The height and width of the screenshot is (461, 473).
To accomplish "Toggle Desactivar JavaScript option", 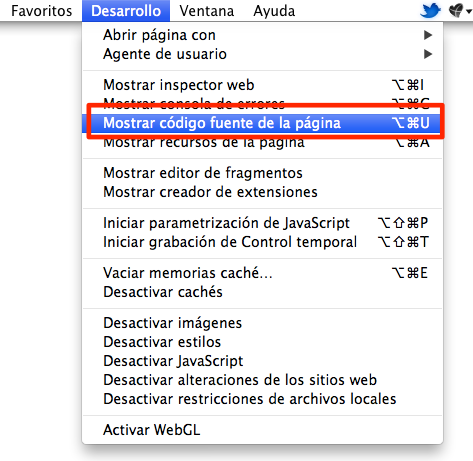I will (x=263, y=361).
